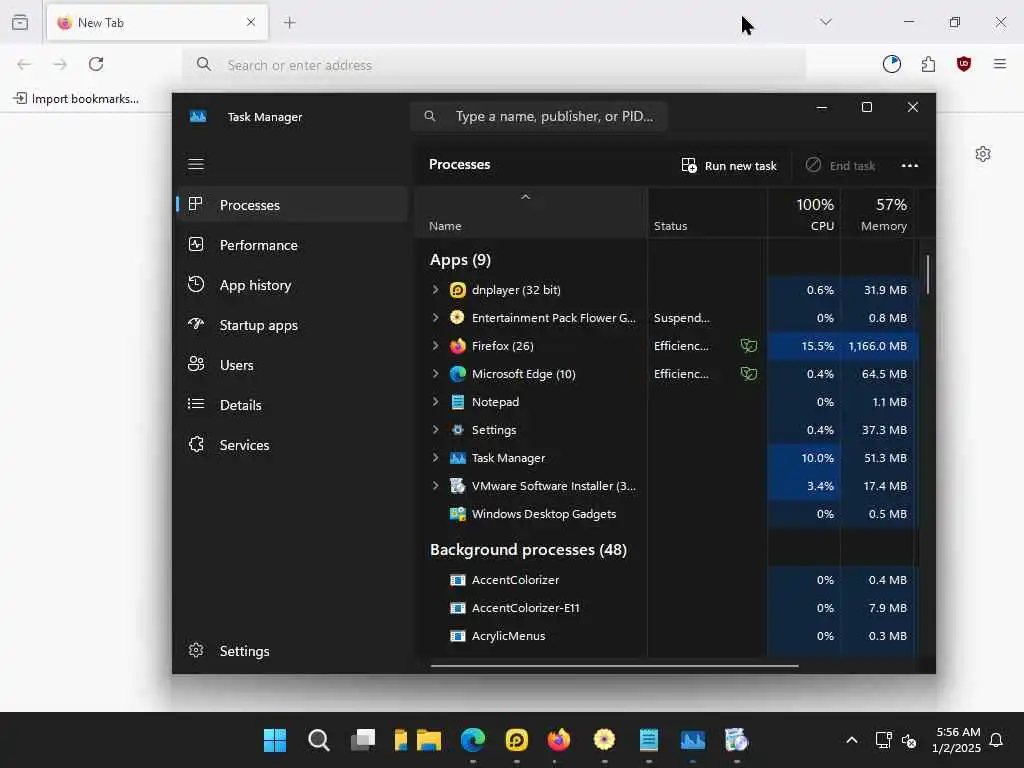Expand the Entertainment Pack Flower G... row
1024x768 pixels.
pos(436,317)
